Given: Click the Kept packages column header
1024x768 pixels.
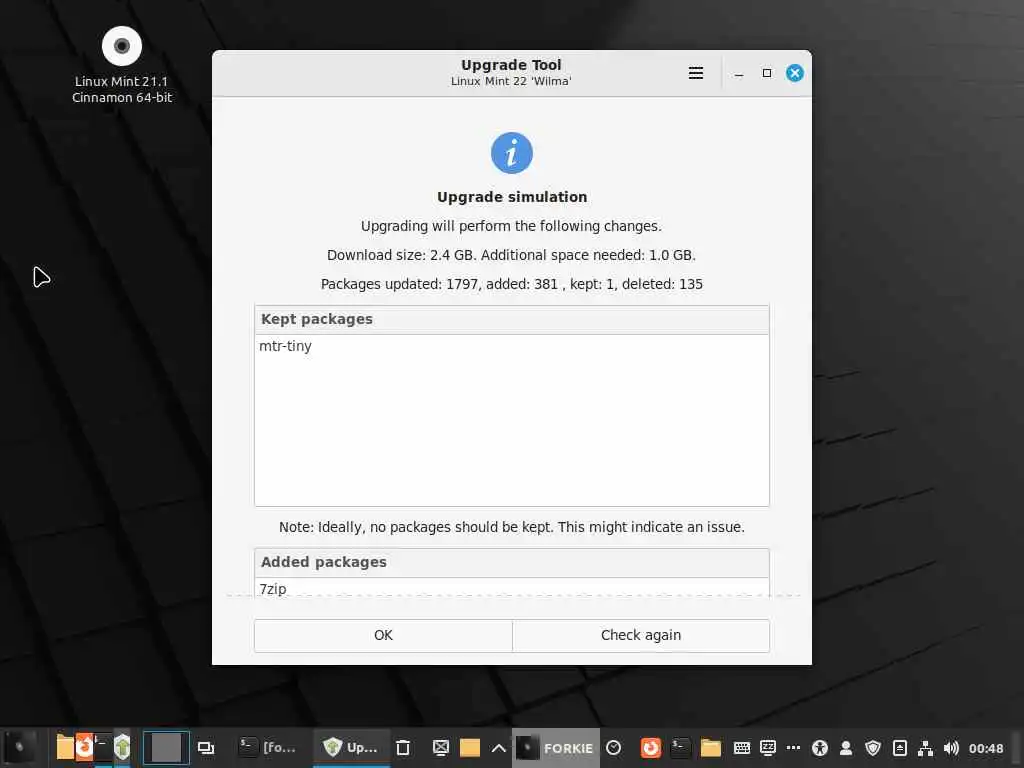Looking at the screenshot, I should (x=511, y=319).
